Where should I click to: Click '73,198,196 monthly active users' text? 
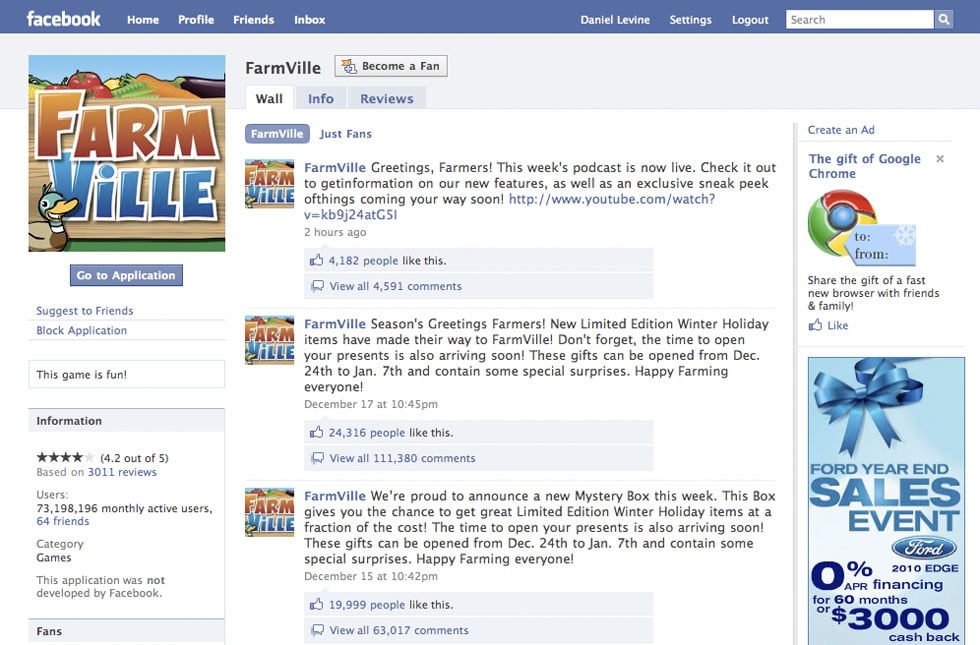pos(124,508)
